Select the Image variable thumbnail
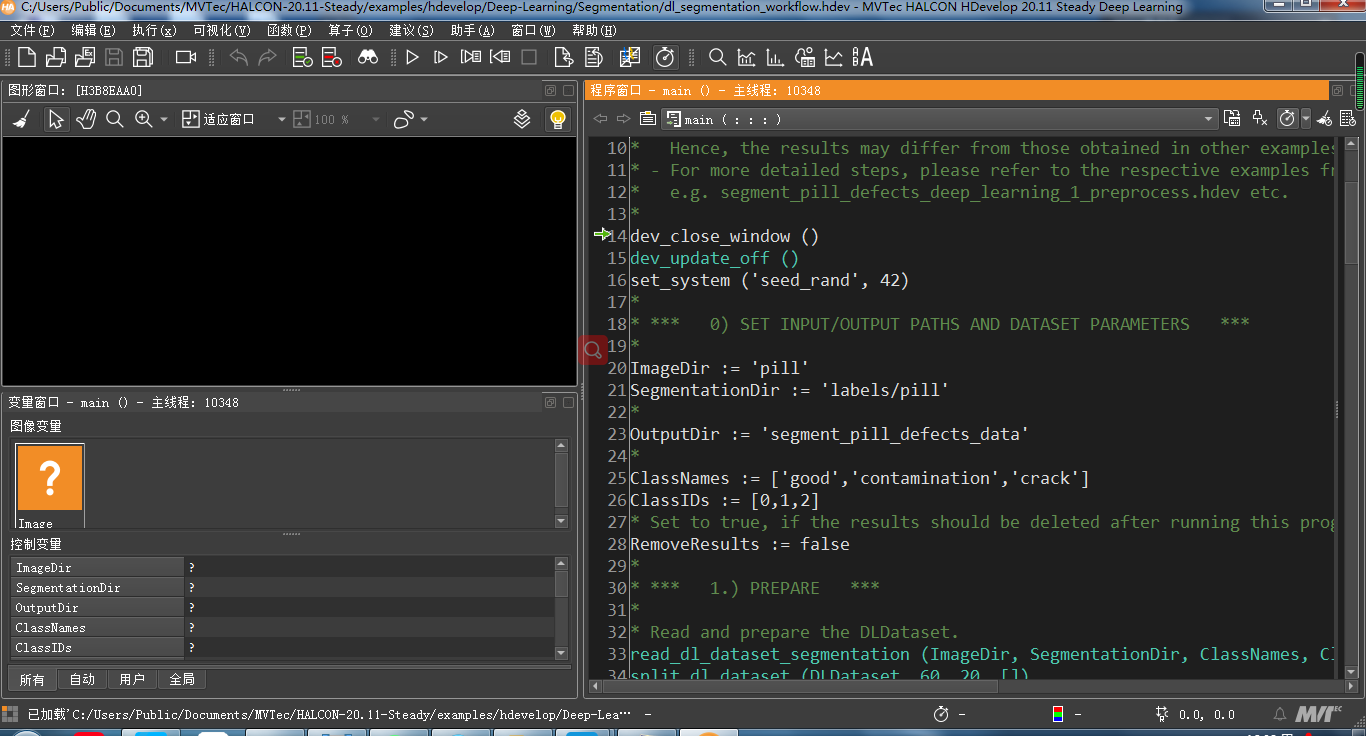The image size is (1366, 736). (x=50, y=486)
